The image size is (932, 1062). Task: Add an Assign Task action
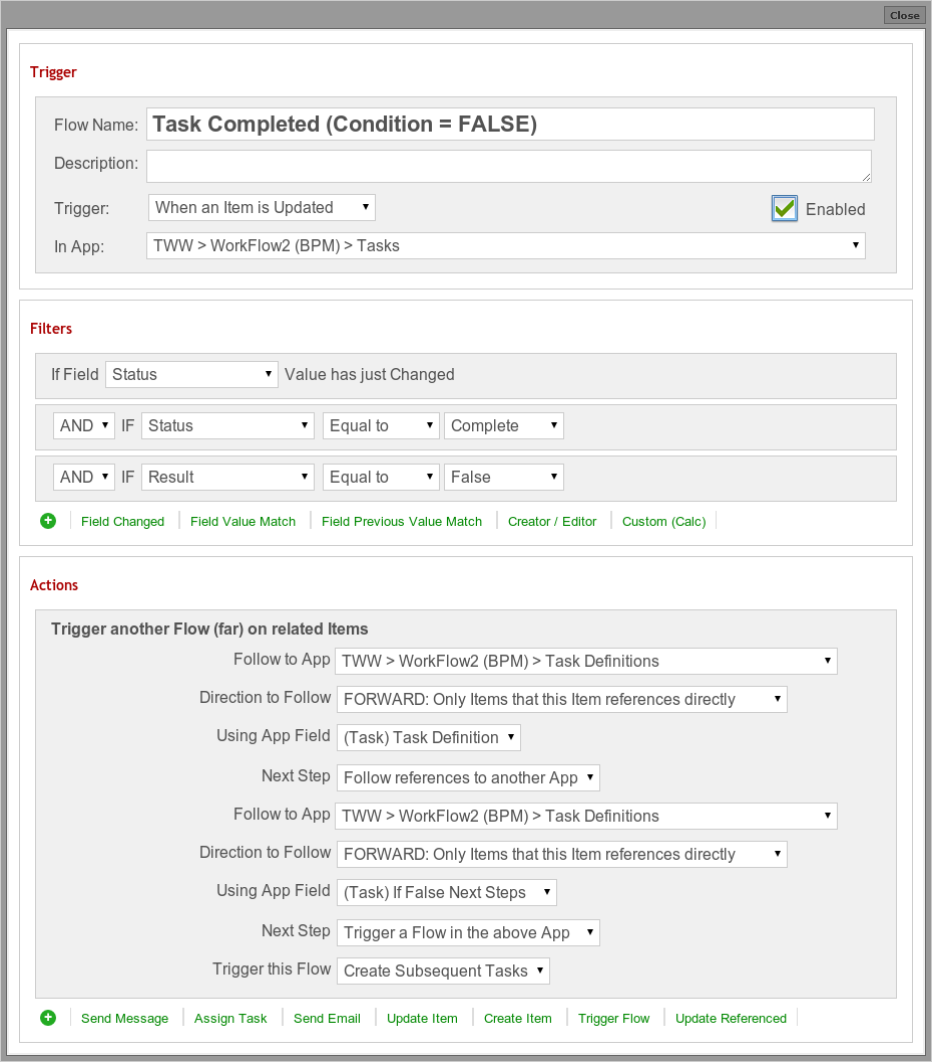pos(230,1019)
